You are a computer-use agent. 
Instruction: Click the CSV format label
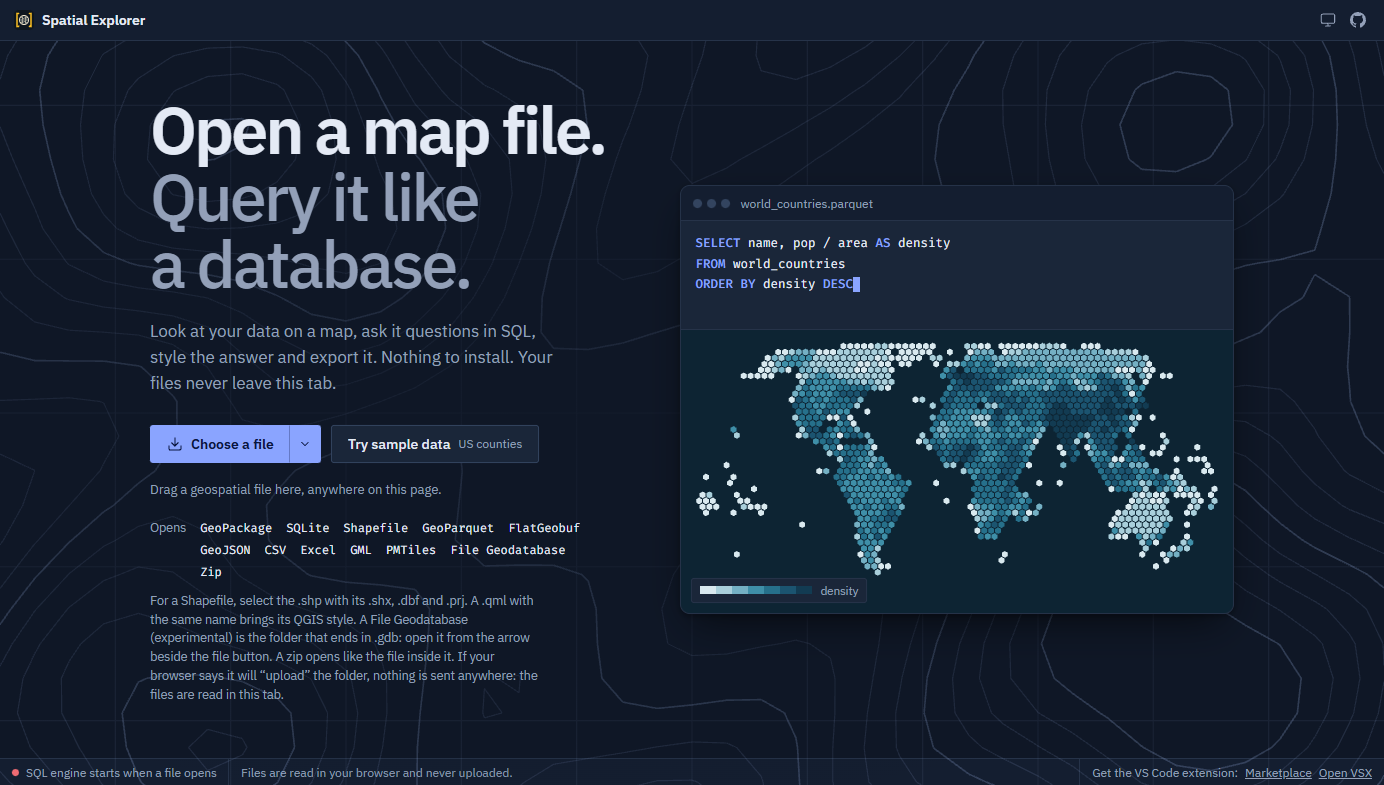[275, 550]
